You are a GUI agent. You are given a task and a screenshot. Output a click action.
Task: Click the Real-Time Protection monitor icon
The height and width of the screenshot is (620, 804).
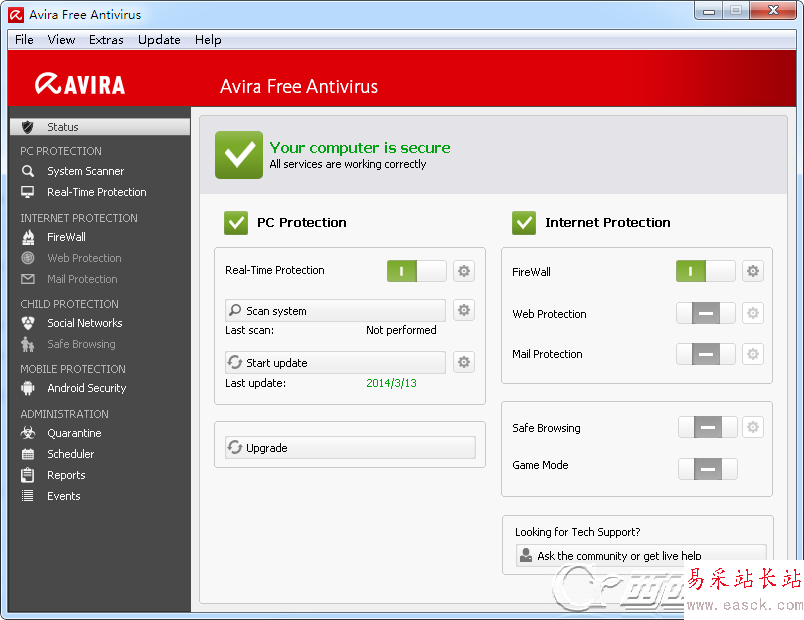click(x=28, y=192)
